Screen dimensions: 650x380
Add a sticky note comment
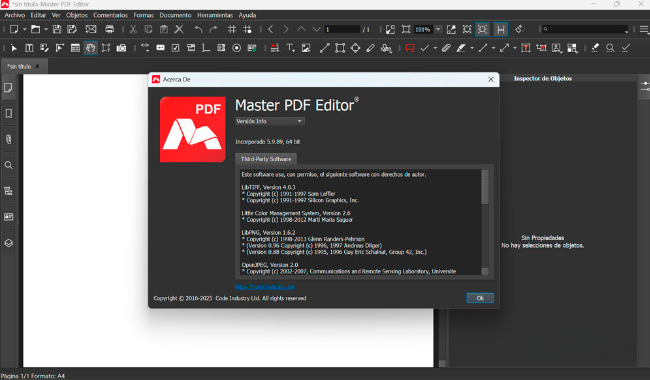(410, 48)
